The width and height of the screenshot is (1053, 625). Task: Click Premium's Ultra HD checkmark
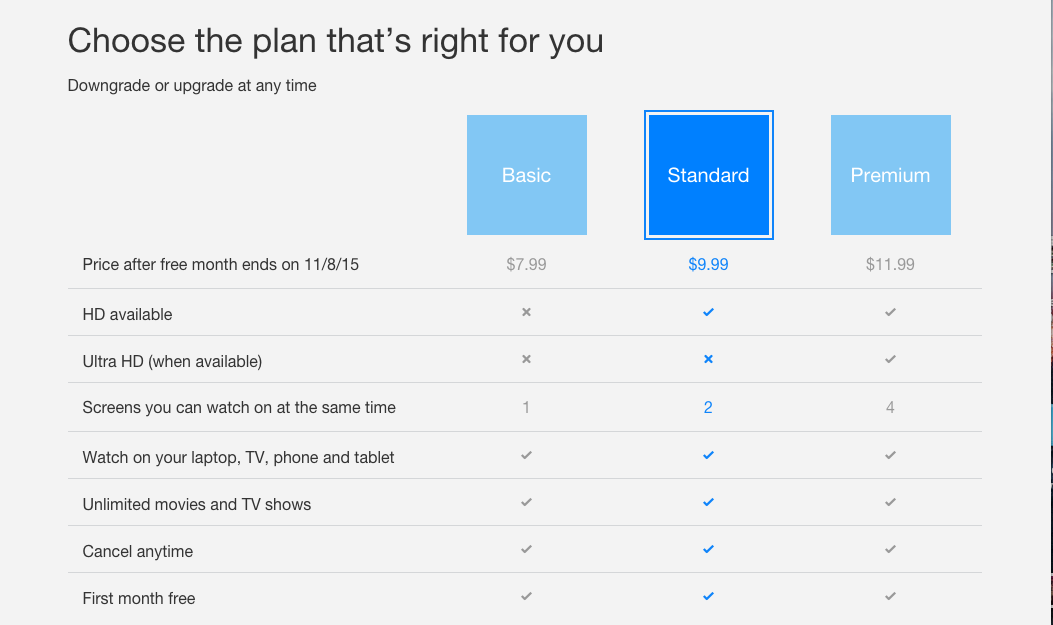tap(890, 359)
